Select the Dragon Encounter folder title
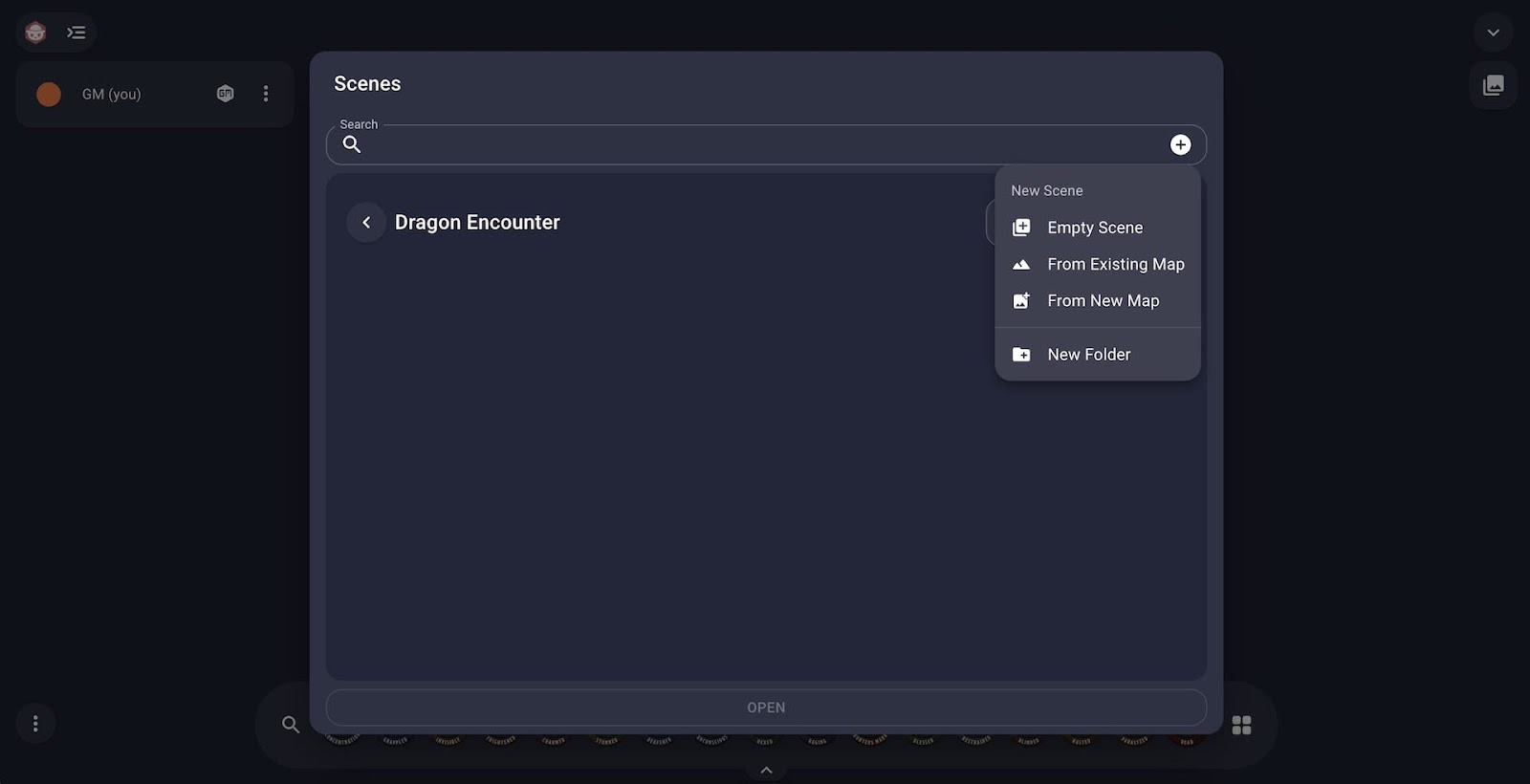 [477, 222]
